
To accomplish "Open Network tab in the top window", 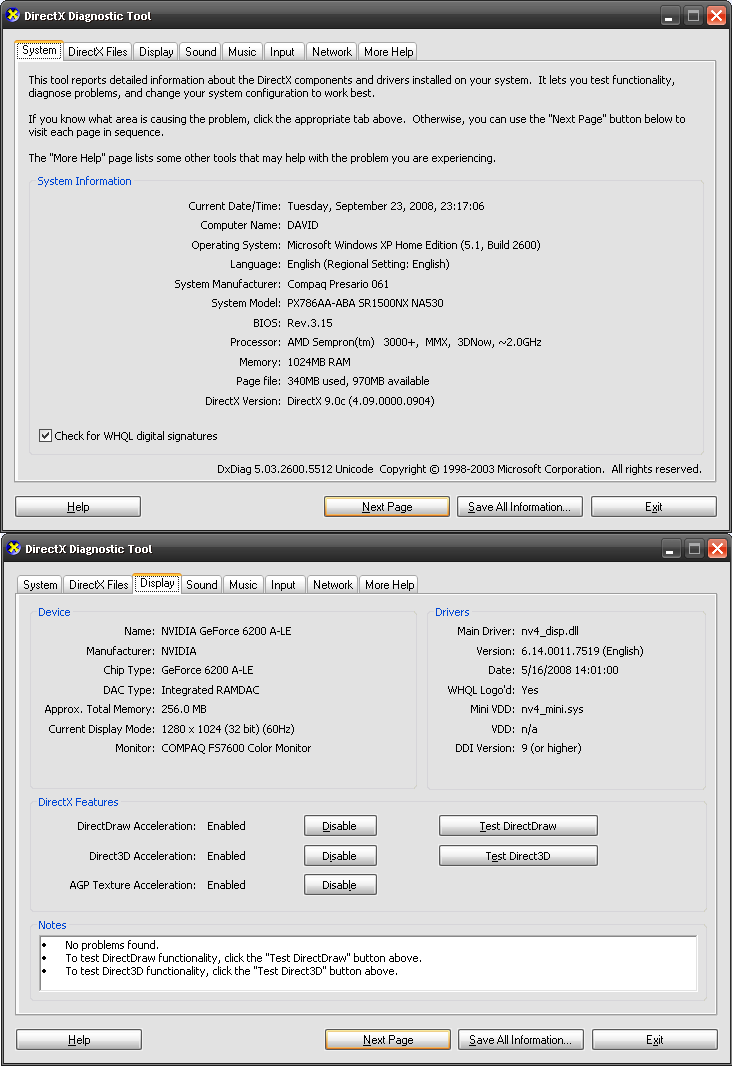I will (x=332, y=52).
